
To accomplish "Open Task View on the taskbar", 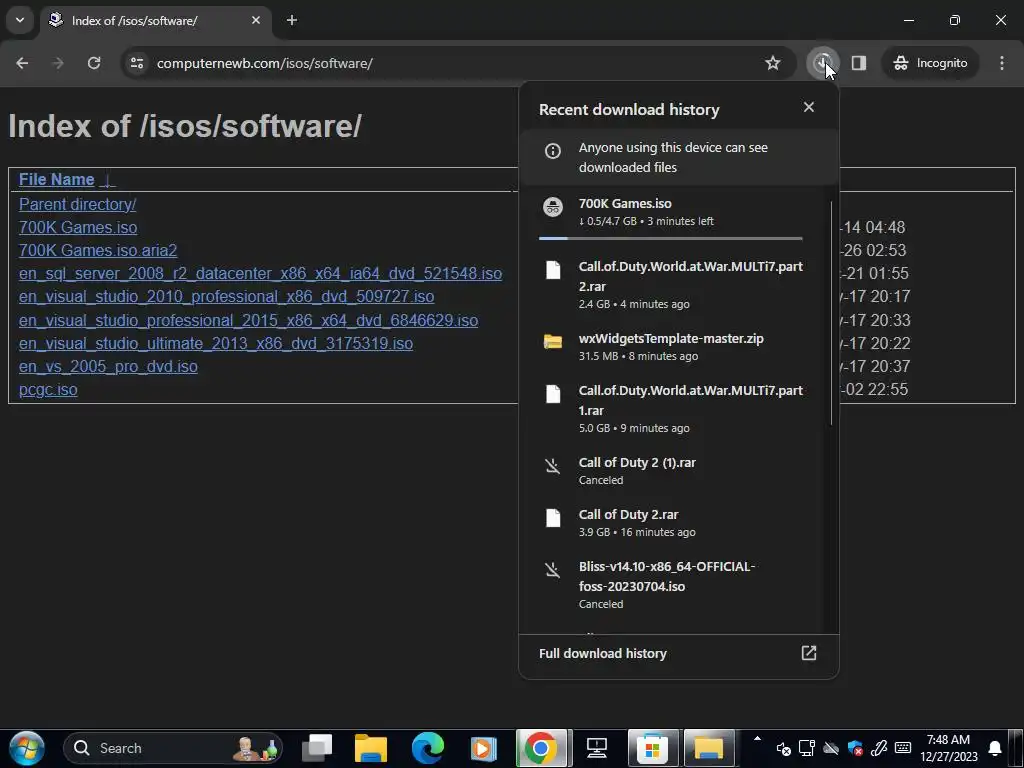I will (x=317, y=748).
